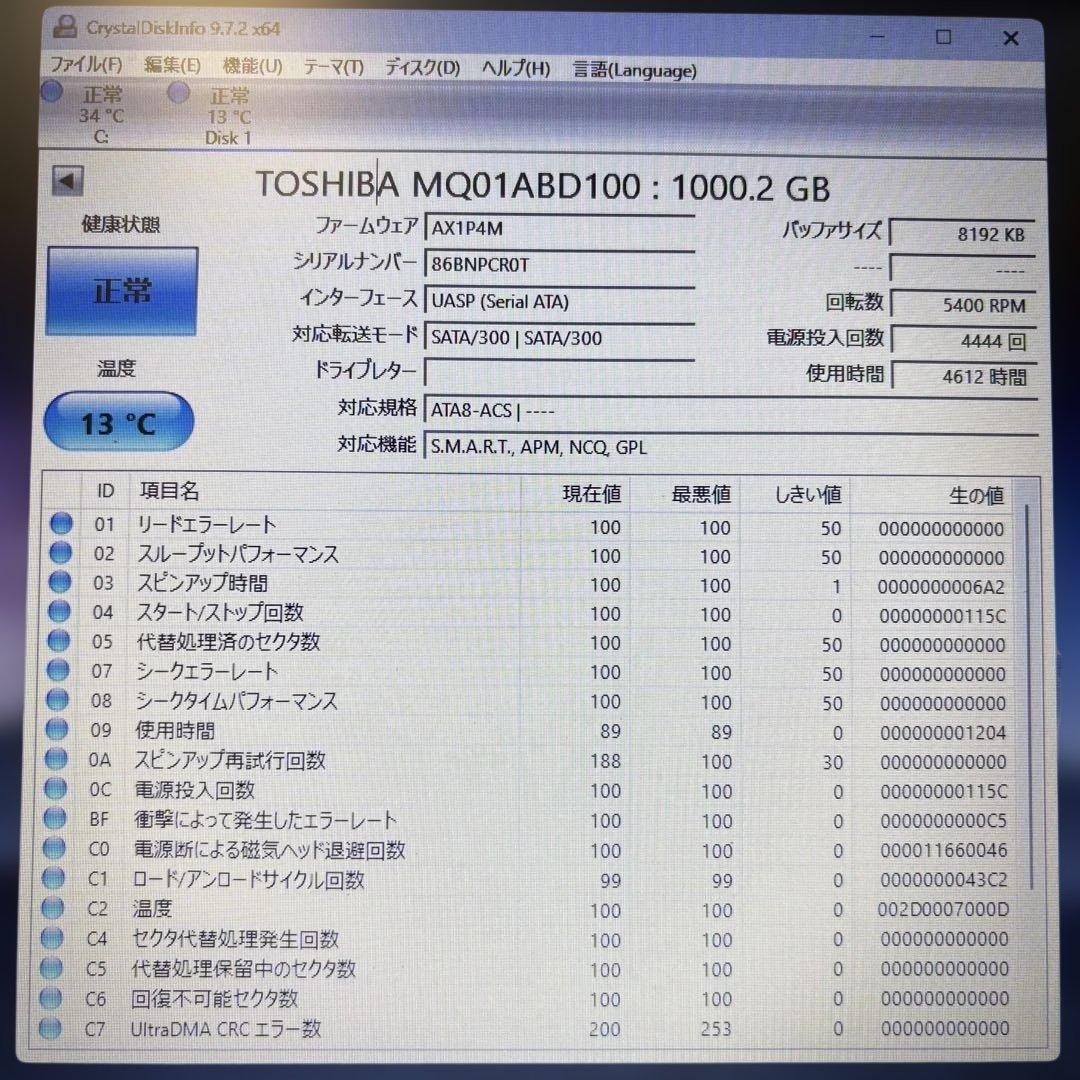This screenshot has width=1080, height=1080.
Task: Click the status icon for 代替処理保留中のセクタ数
Action: [x=51, y=968]
